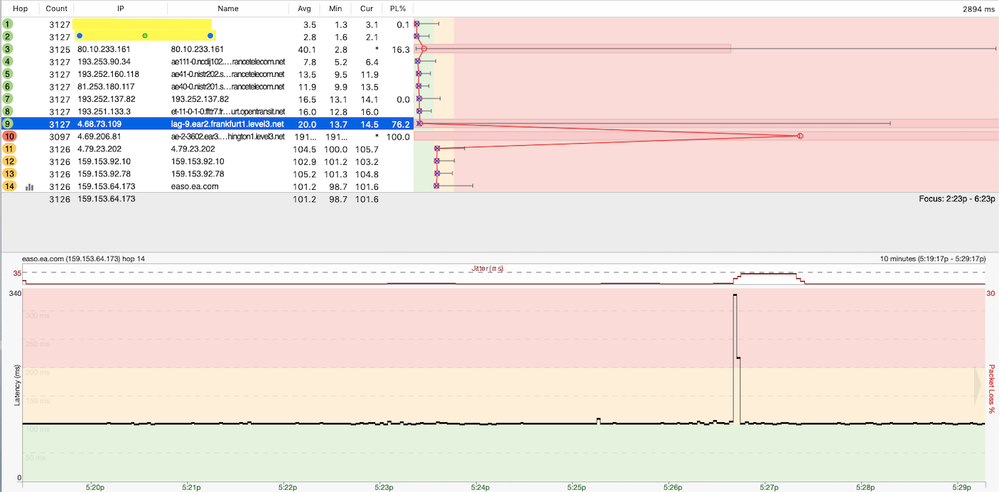This screenshot has height=492, width=999.
Task: Click the PL% column header
Action: tap(399, 8)
